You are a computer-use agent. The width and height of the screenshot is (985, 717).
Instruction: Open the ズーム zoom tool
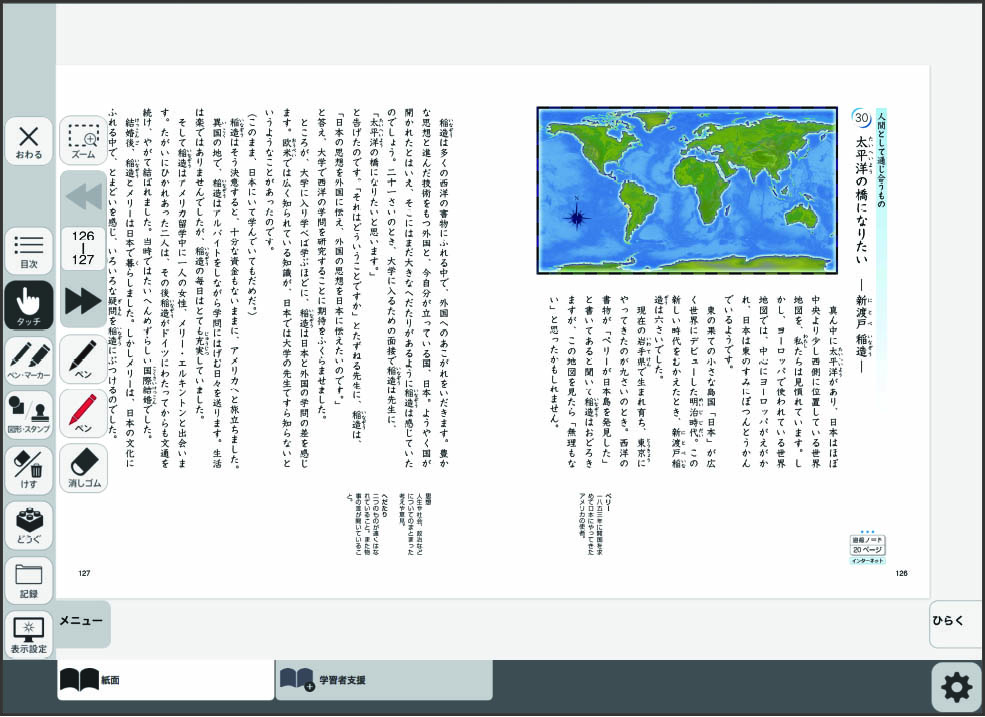[x=84, y=141]
